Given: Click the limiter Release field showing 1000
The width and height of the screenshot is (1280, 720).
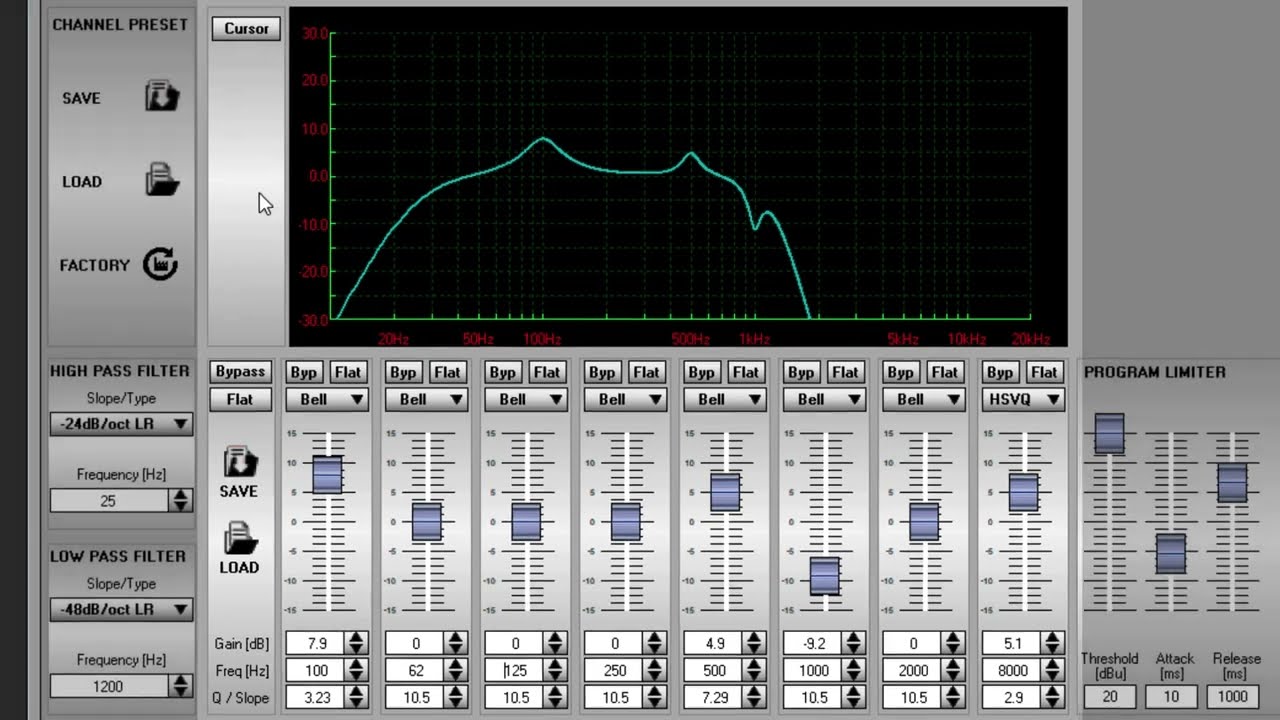Looking at the screenshot, I should 1233,697.
